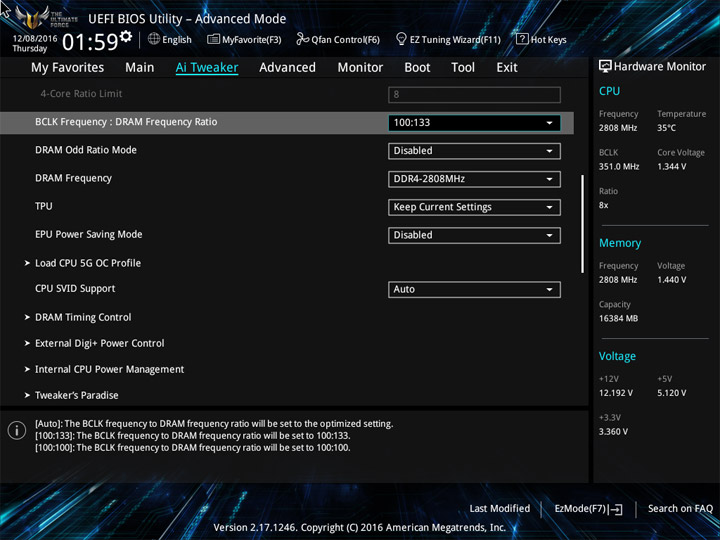Click the 12/08/2016 date text
720x540 pixels.
(35, 39)
